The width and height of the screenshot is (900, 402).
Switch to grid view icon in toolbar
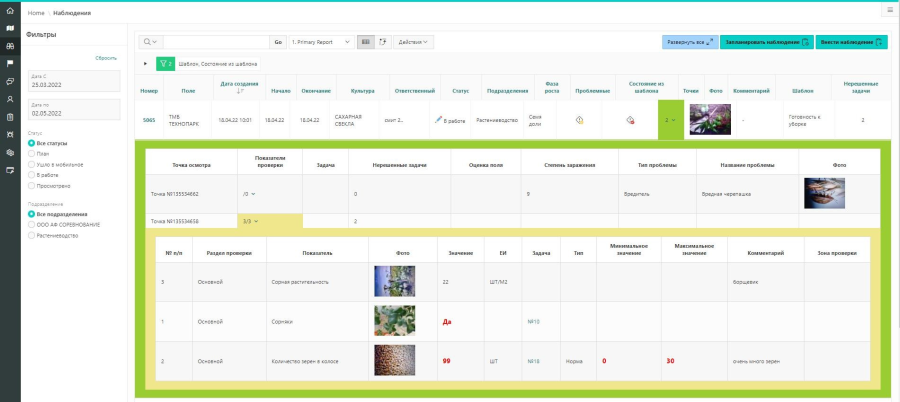point(366,42)
